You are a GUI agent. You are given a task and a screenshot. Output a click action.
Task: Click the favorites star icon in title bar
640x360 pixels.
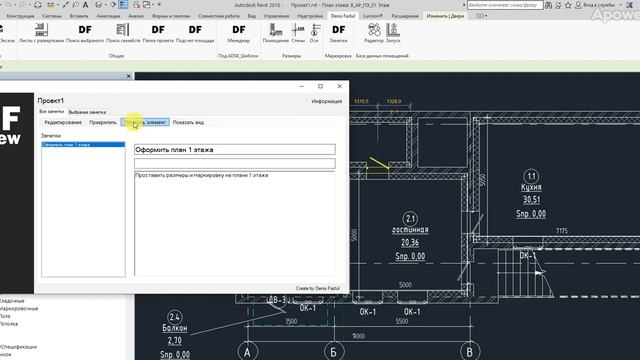coord(568,5)
